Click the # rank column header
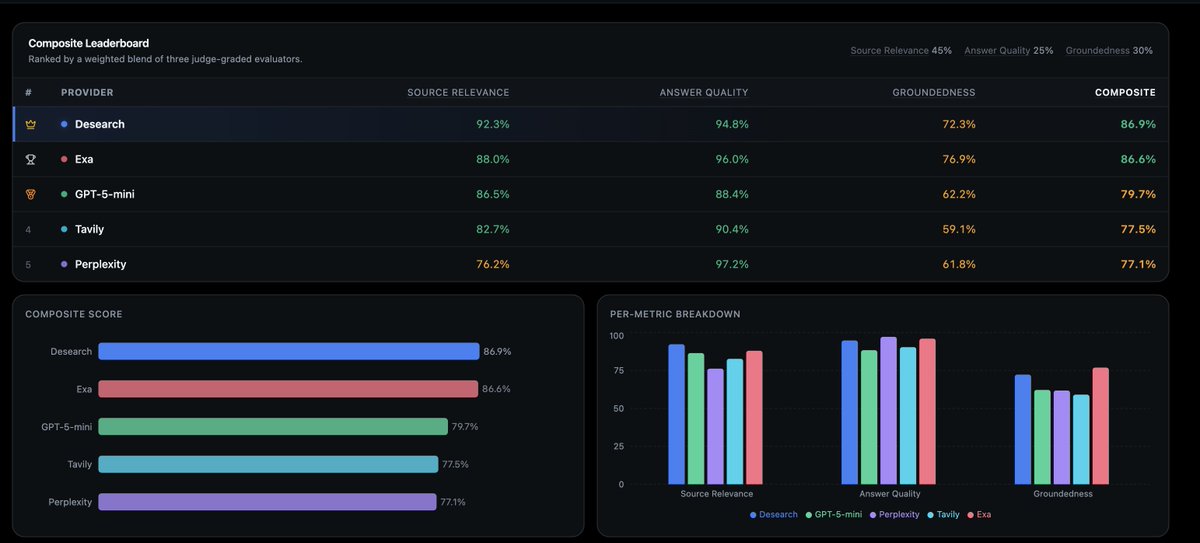This screenshot has height=543, width=1200. point(29,93)
